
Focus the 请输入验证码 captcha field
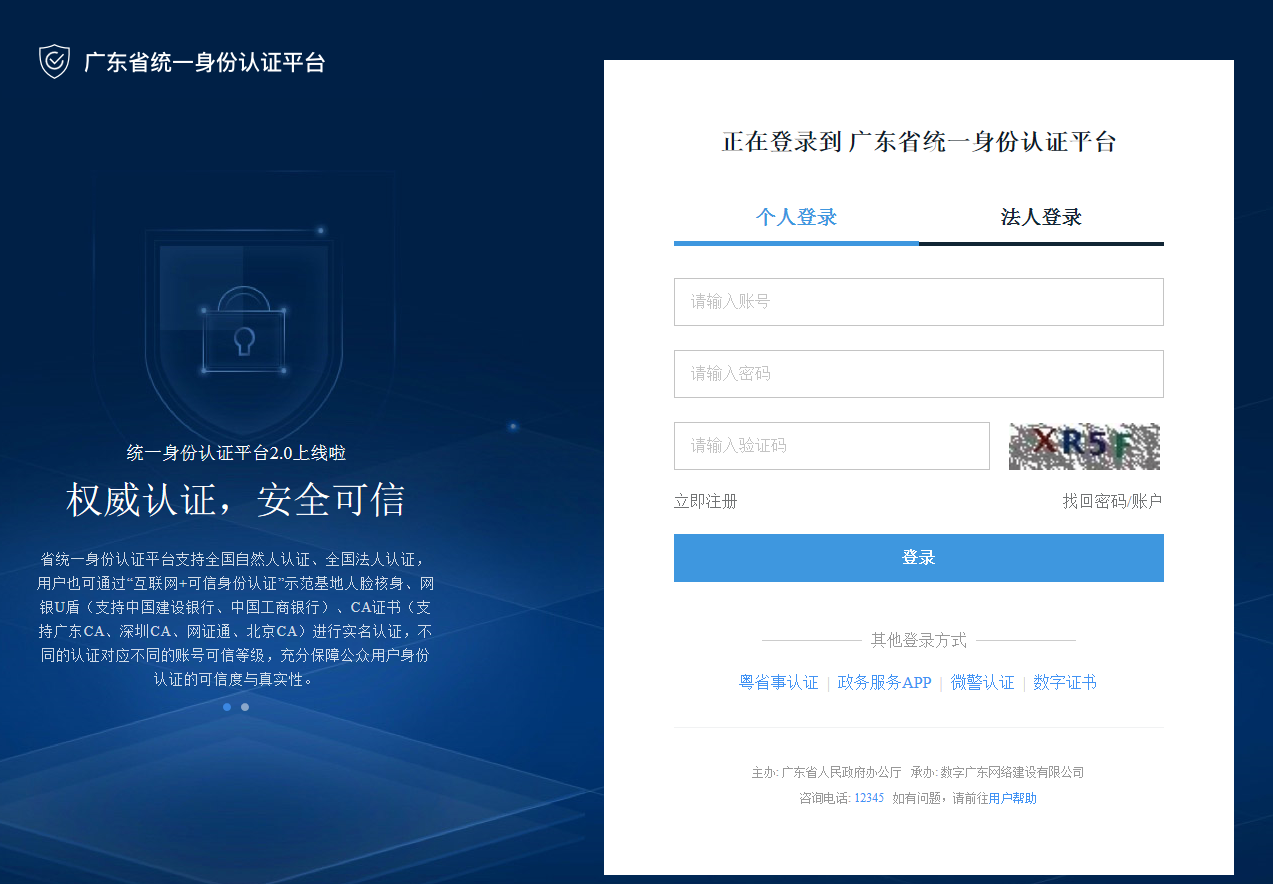tap(831, 446)
